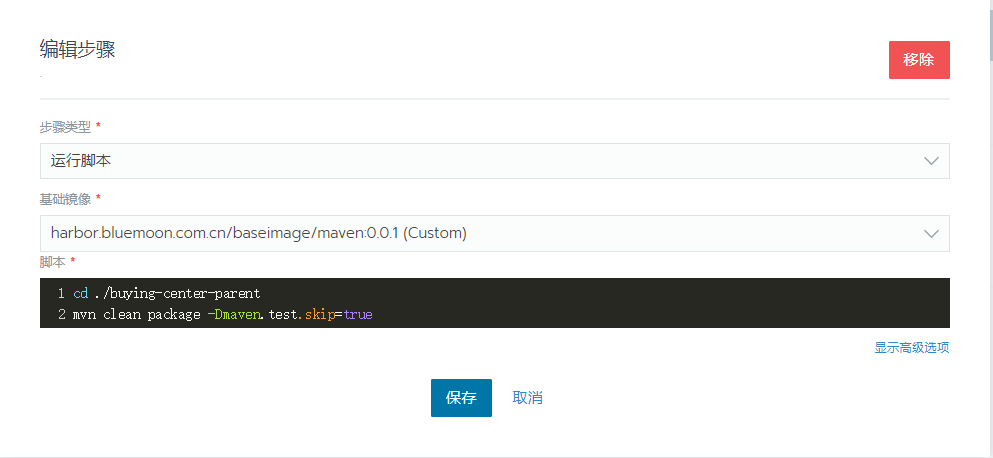Screen dimensions: 993x458
Task: Click the -Dmaven option text in script
Action: 234,315
